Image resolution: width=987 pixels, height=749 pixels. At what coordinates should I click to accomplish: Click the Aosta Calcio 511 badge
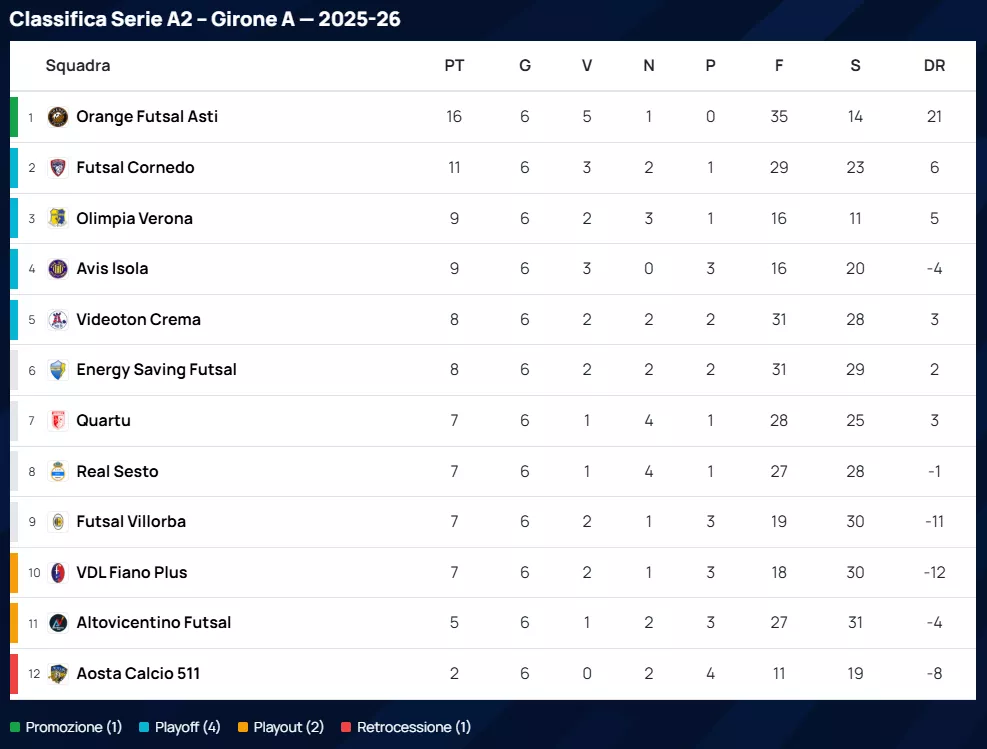(x=58, y=674)
